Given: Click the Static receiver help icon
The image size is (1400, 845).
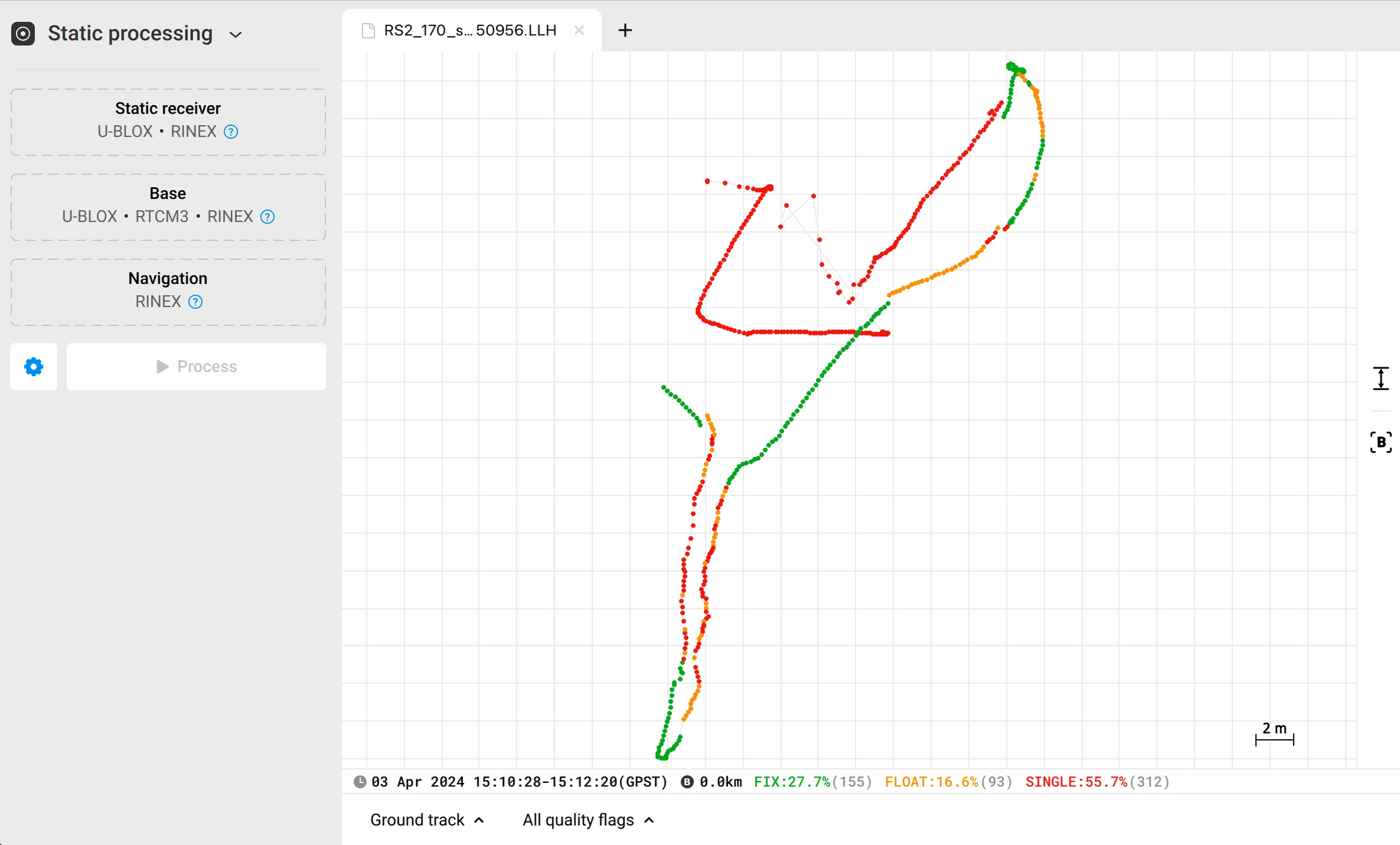Looking at the screenshot, I should point(231,132).
